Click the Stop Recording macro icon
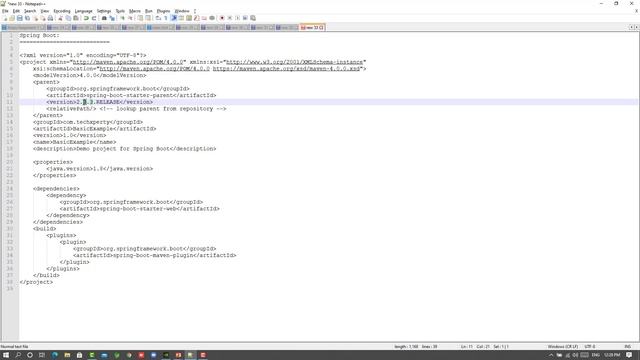 click(229, 18)
